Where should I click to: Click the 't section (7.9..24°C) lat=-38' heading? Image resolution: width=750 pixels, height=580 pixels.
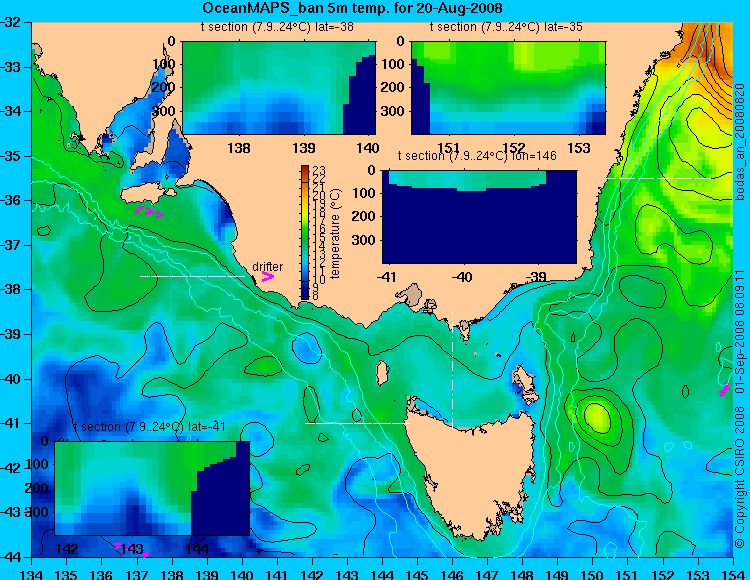[277, 27]
